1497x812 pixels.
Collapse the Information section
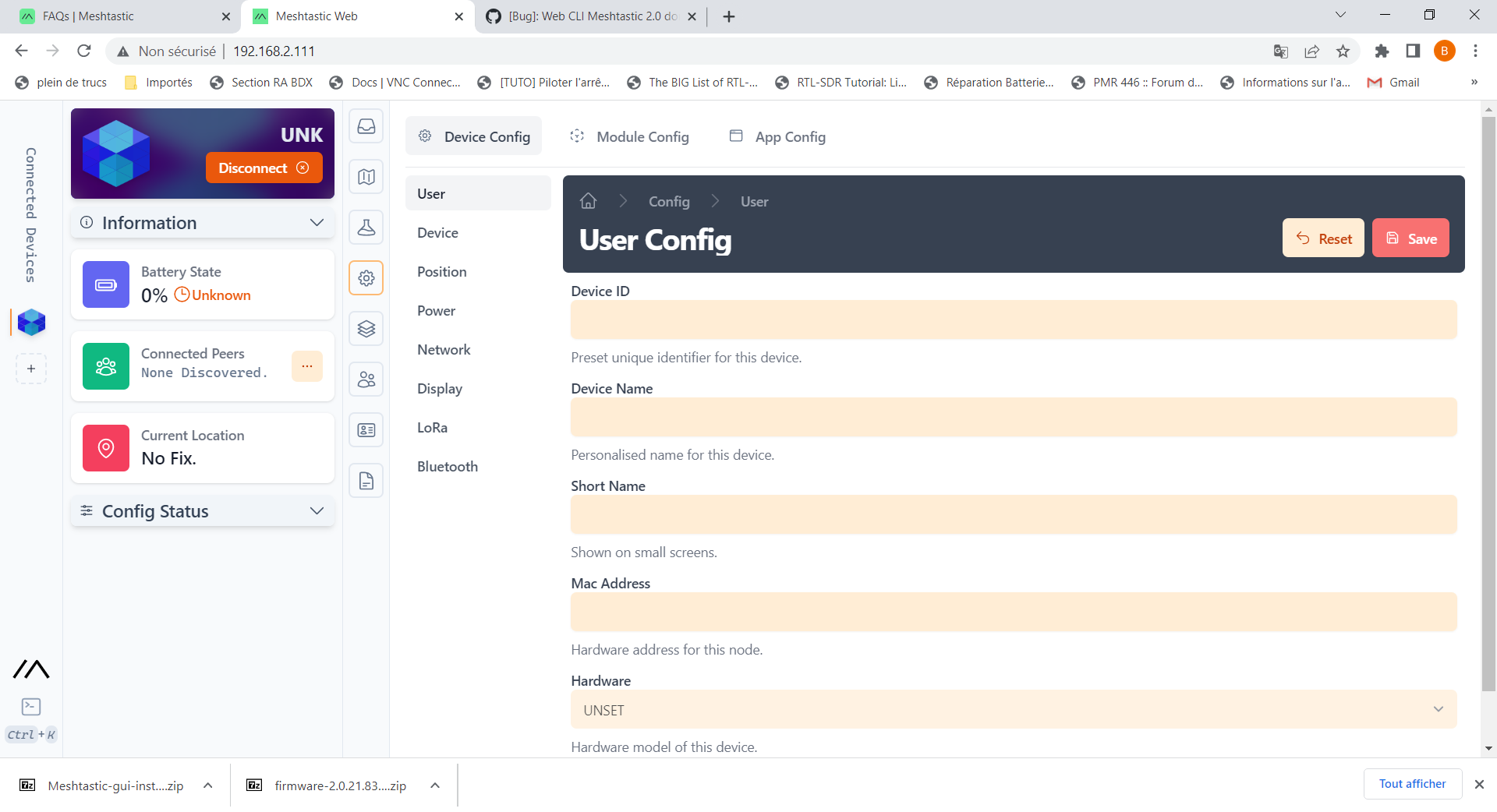203,223
